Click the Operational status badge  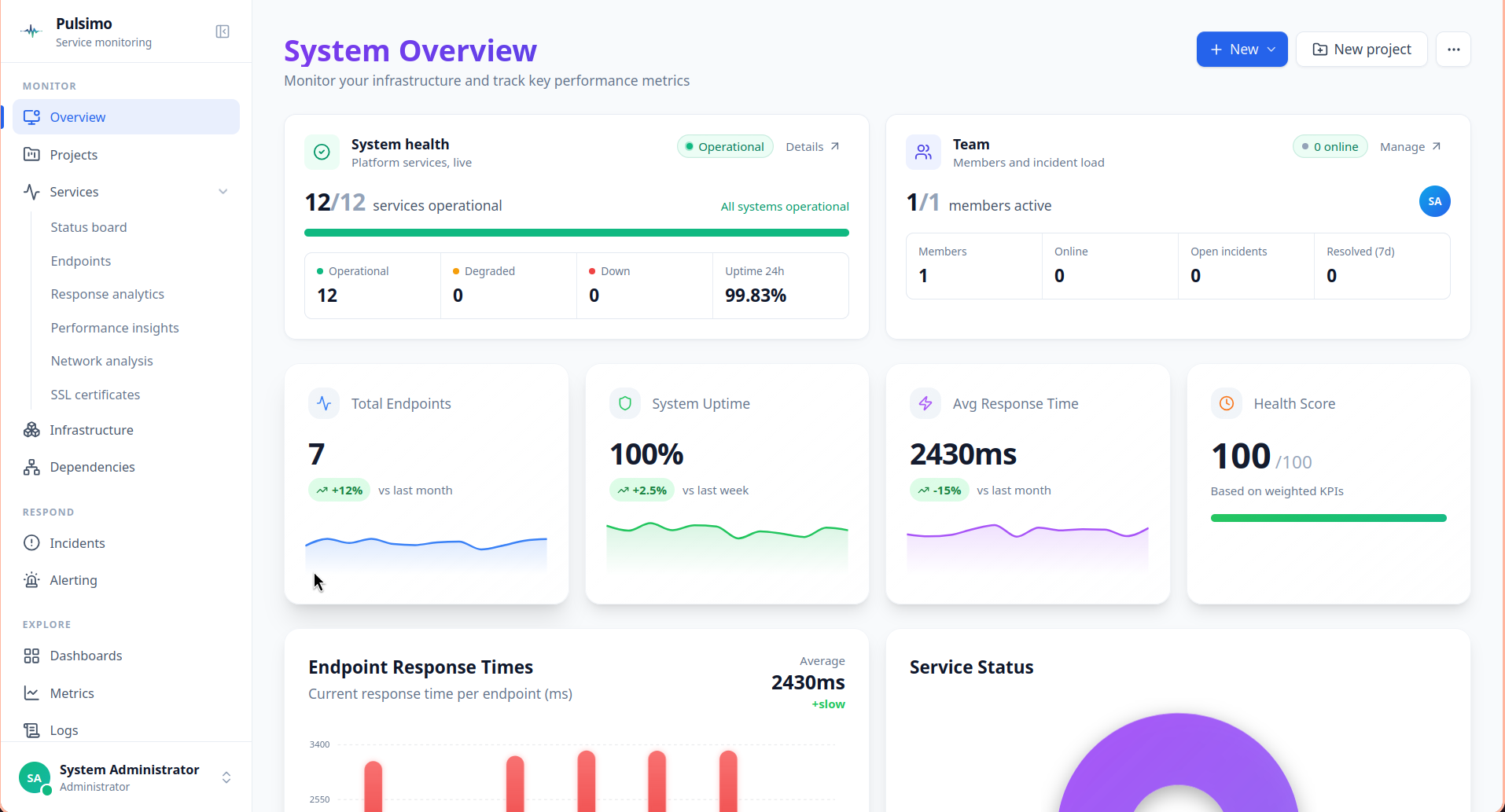(725, 146)
